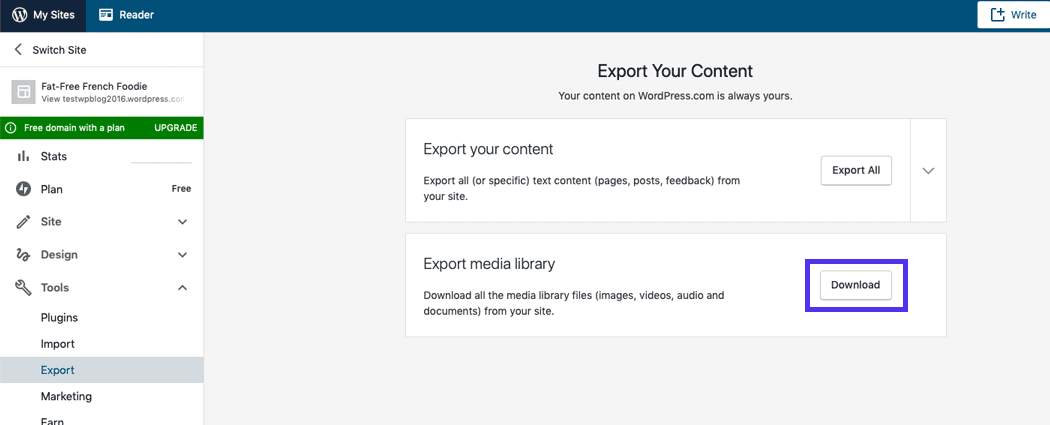1050x425 pixels.
Task: Click Download for media library
Action: pos(855,285)
